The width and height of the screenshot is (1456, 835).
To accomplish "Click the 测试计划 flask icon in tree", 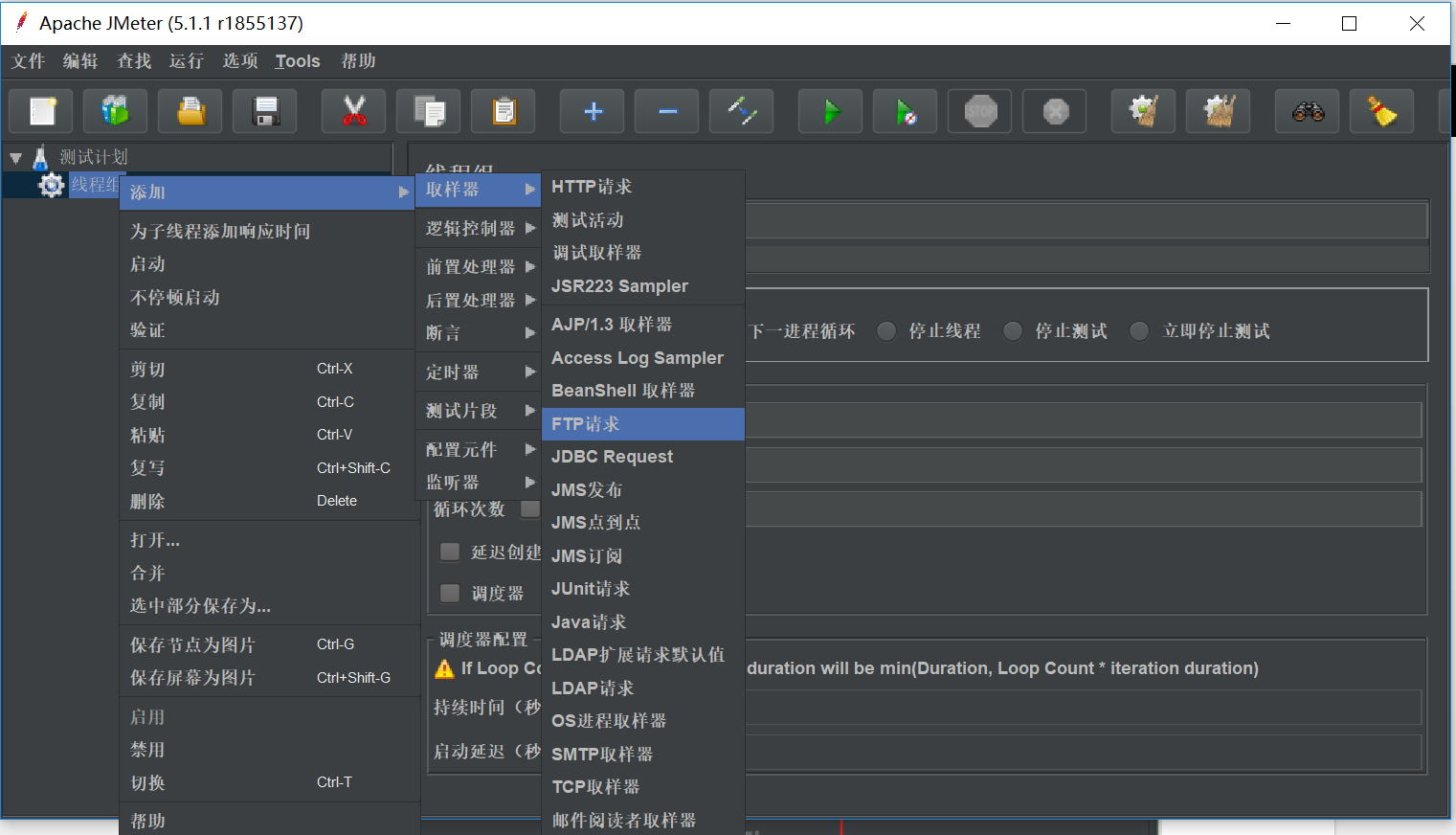I will pyautogui.click(x=40, y=157).
